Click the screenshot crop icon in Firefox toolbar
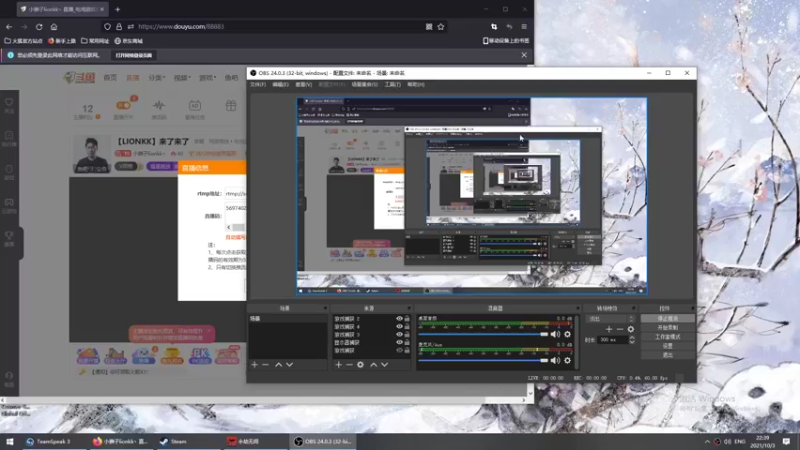The width and height of the screenshot is (800, 450). pyautogui.click(x=494, y=27)
